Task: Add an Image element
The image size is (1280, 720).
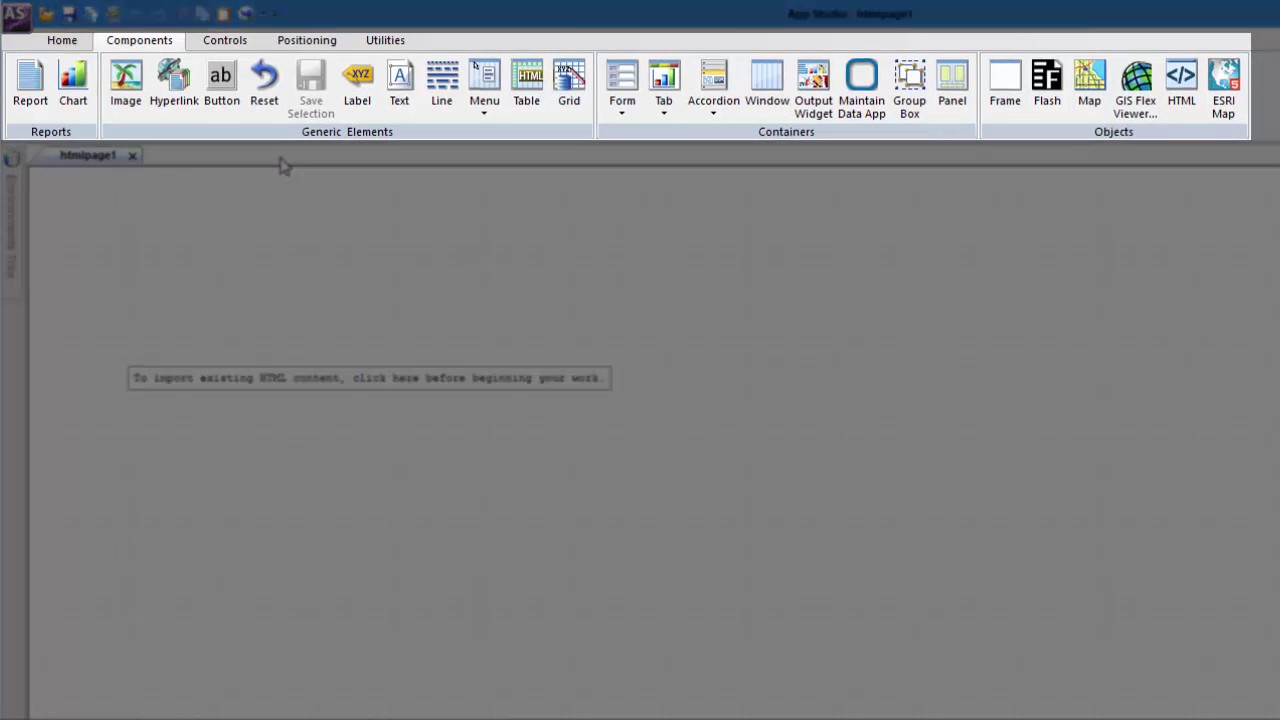Action: point(126,84)
